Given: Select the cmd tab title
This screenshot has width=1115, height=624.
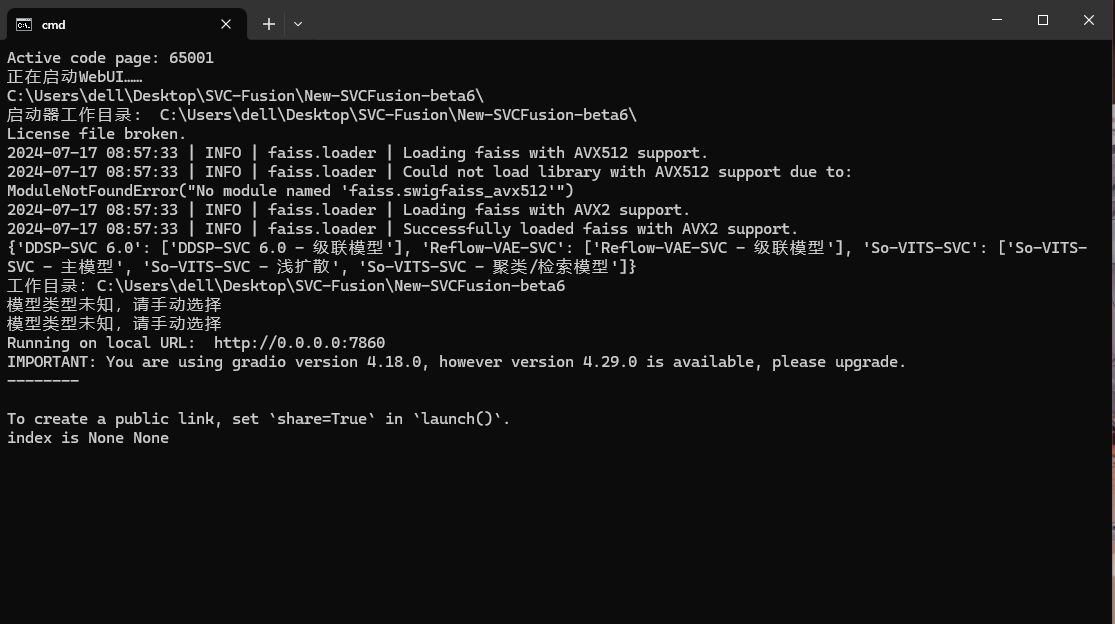Looking at the screenshot, I should [x=53, y=25].
